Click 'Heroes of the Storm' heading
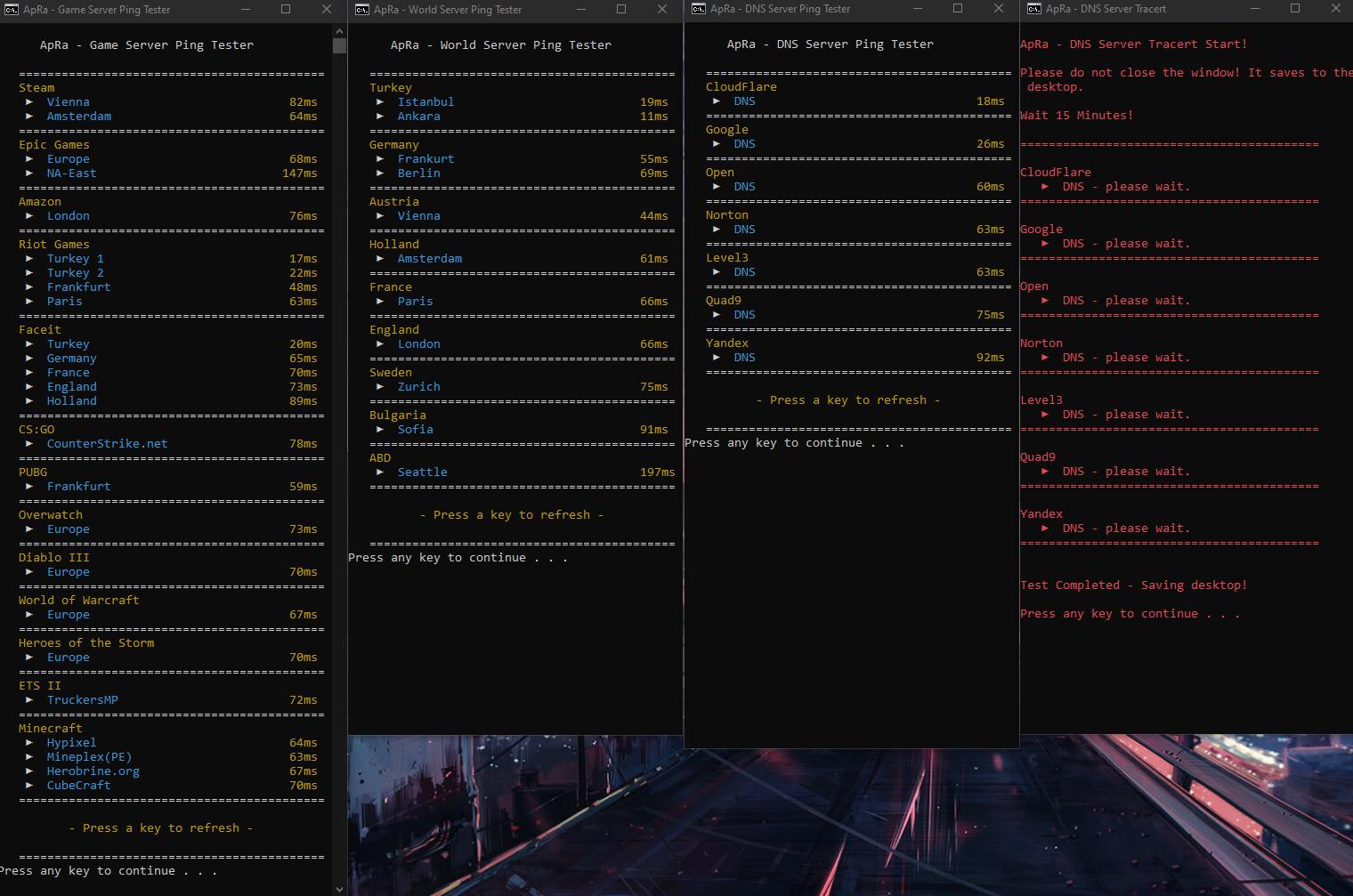This screenshot has height=896, width=1353. (x=86, y=643)
